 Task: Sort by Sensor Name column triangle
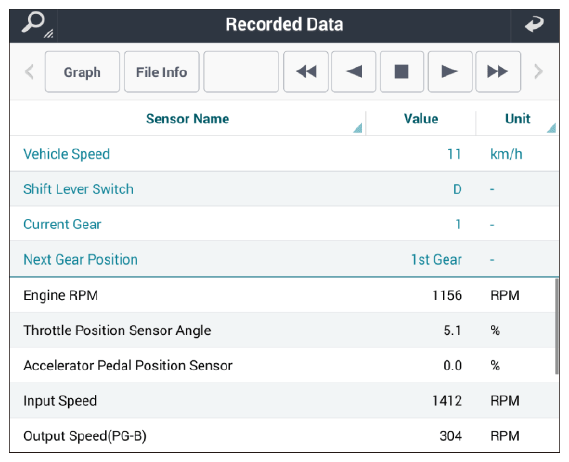tap(358, 128)
